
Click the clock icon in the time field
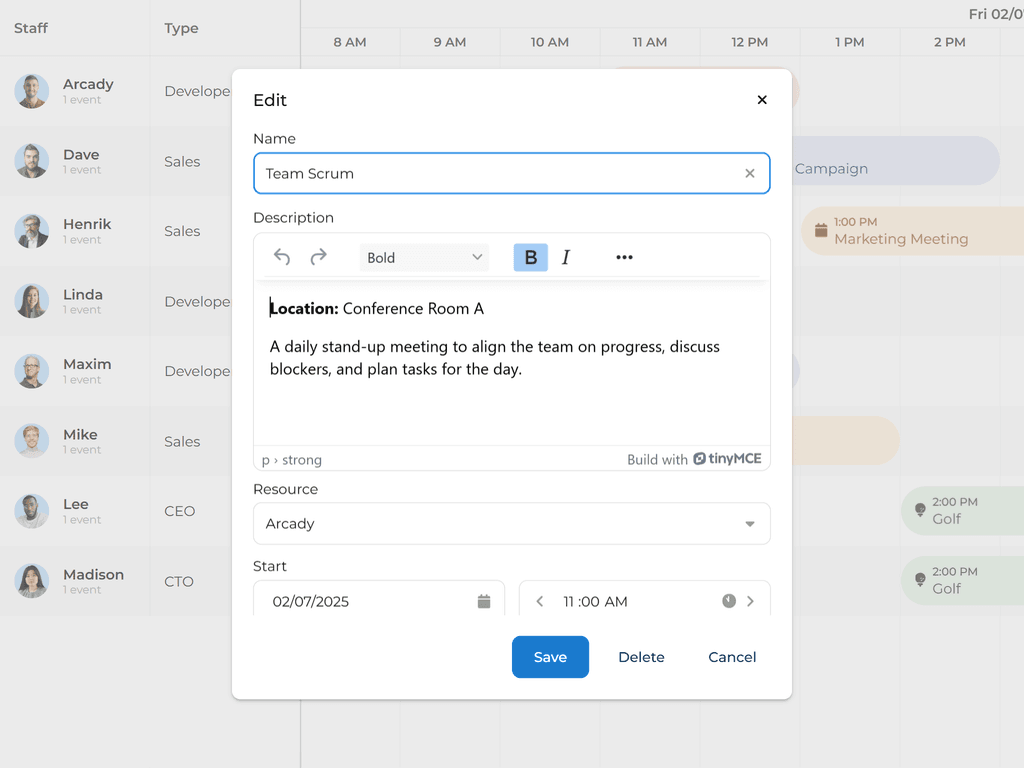729,601
